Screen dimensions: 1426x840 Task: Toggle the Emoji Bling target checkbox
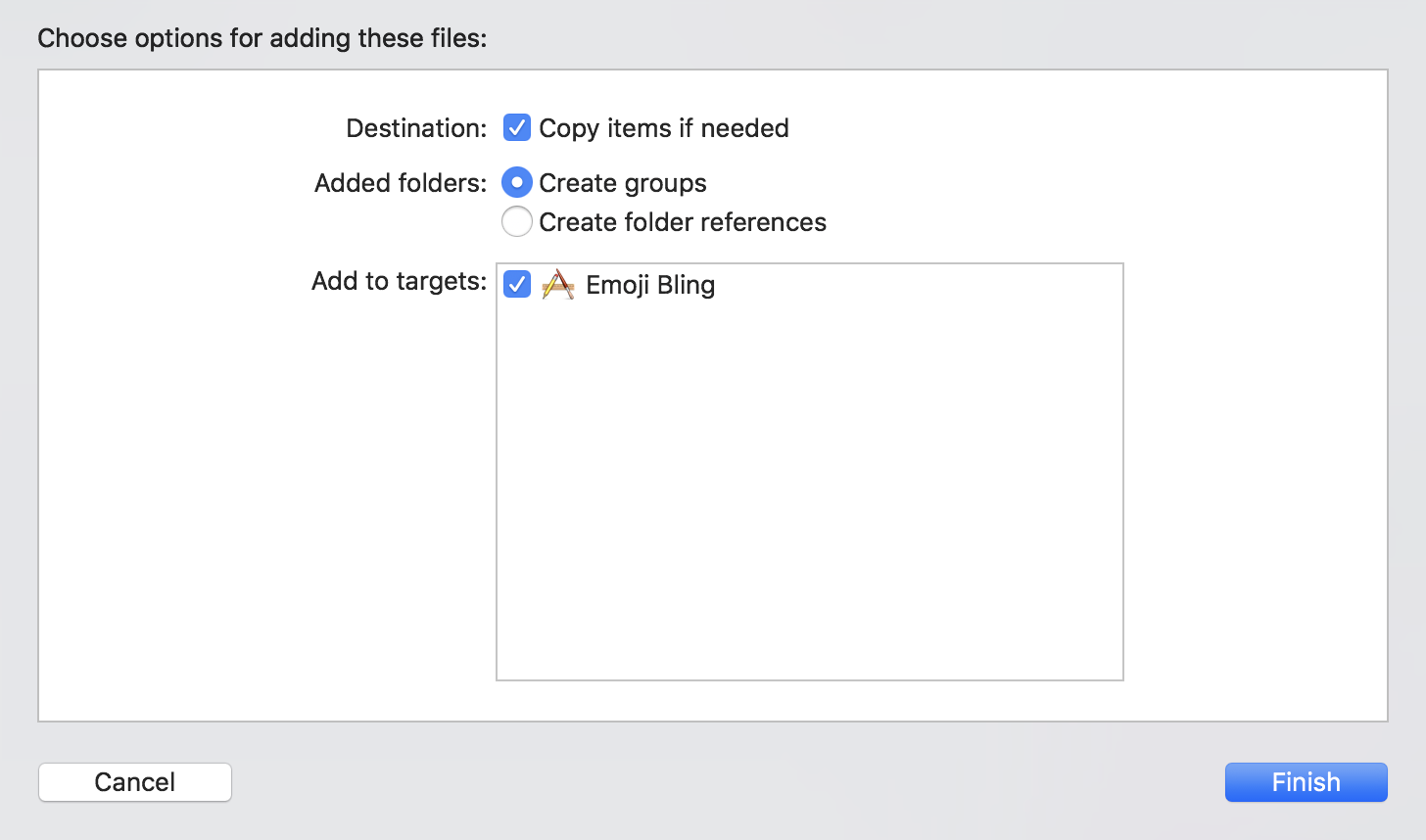[516, 285]
